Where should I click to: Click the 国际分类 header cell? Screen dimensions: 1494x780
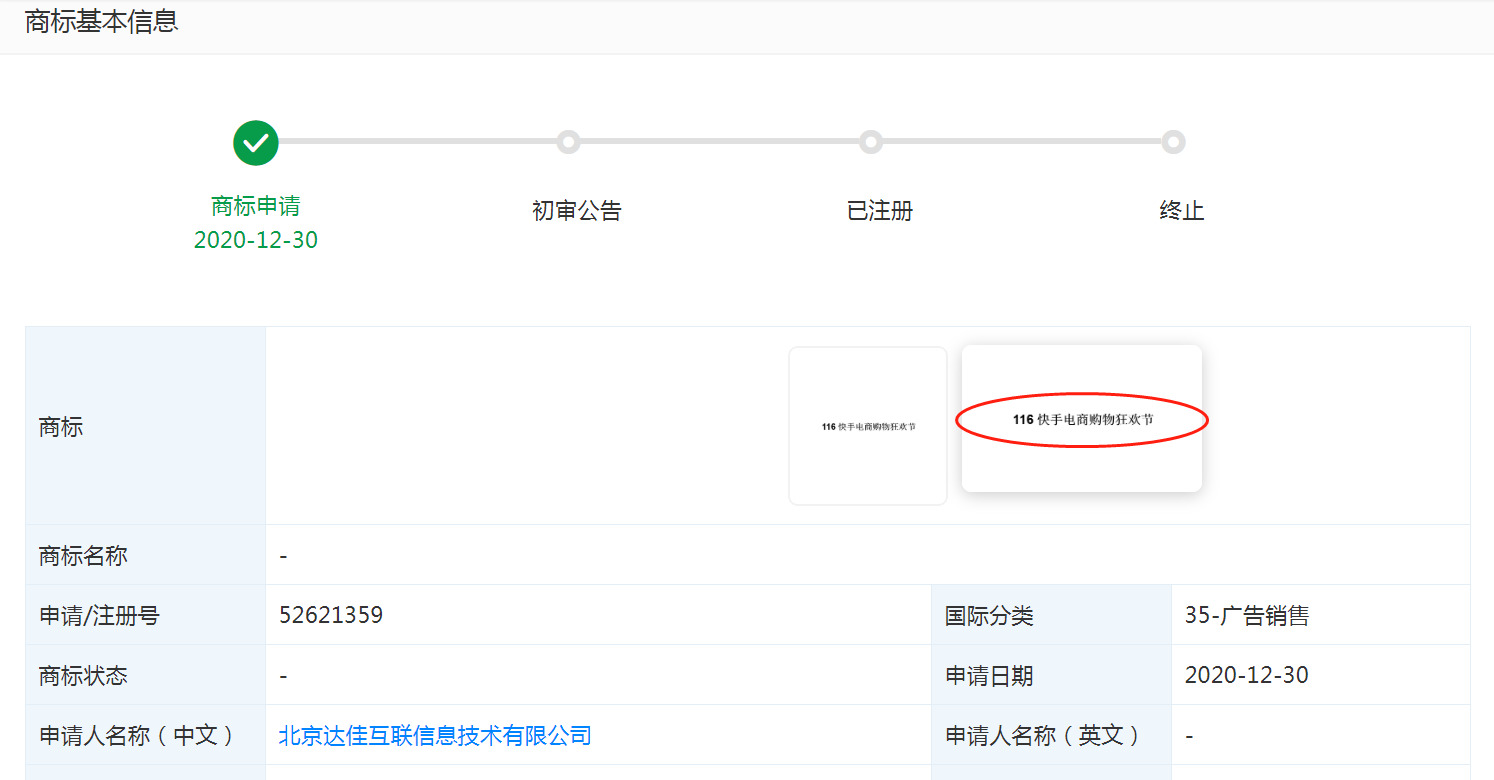(x=1051, y=615)
